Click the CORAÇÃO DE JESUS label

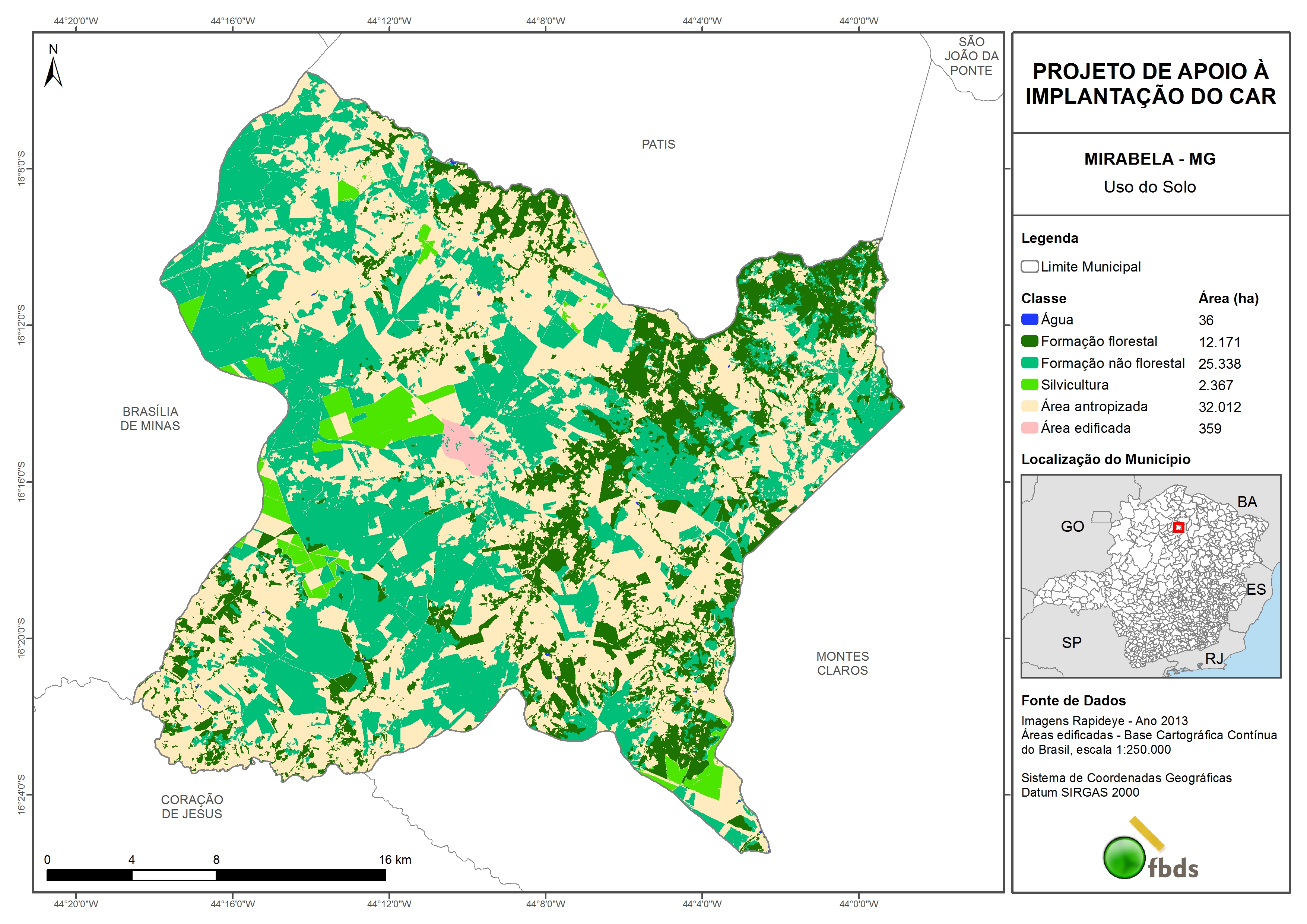192,807
